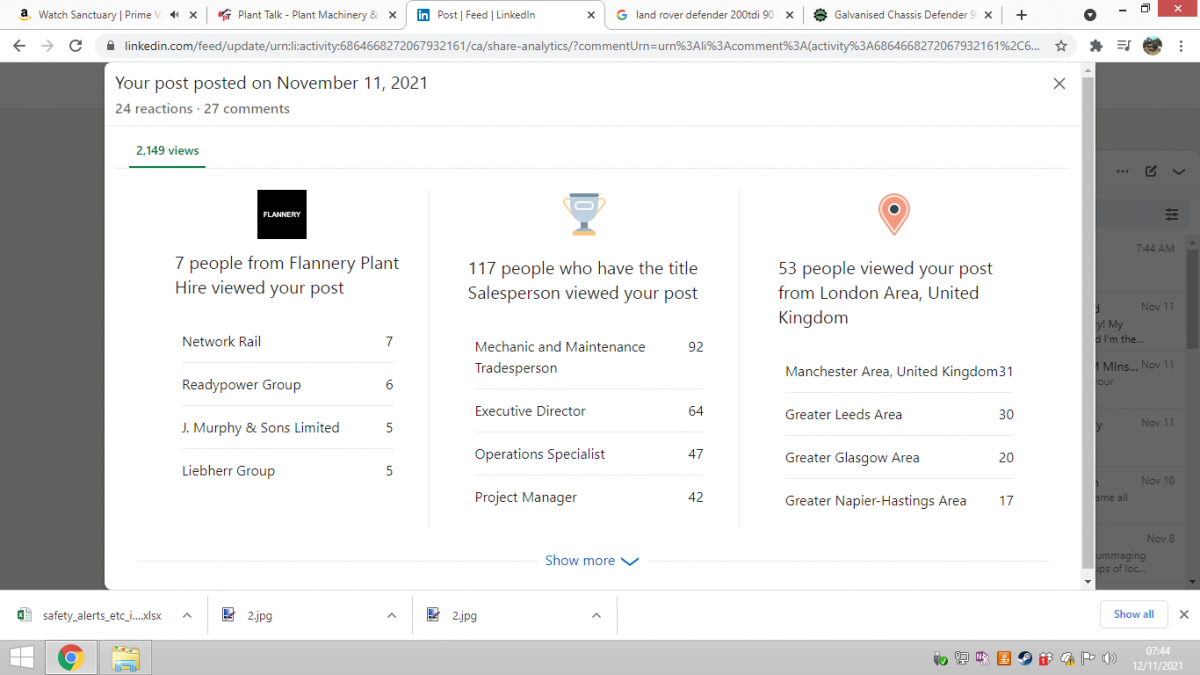Image resolution: width=1200 pixels, height=675 pixels.
Task: Click the OneNote clipper tray icon
Action: 982,658
